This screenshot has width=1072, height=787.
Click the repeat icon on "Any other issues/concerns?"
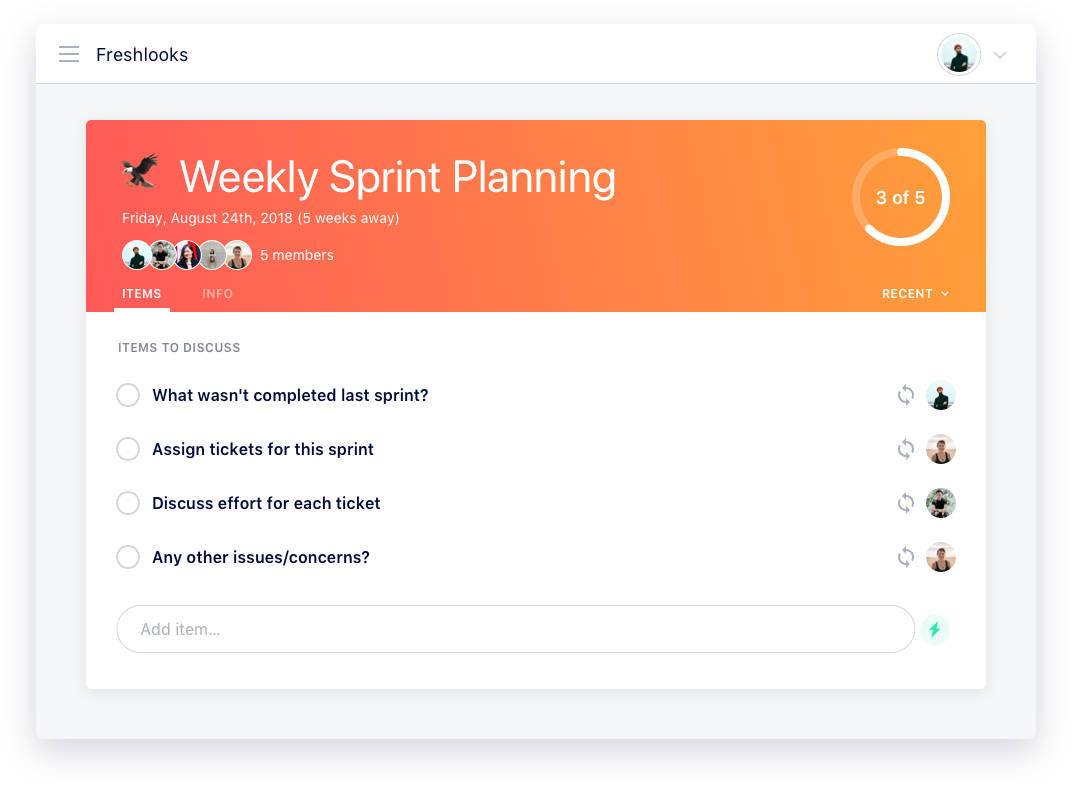coord(906,557)
